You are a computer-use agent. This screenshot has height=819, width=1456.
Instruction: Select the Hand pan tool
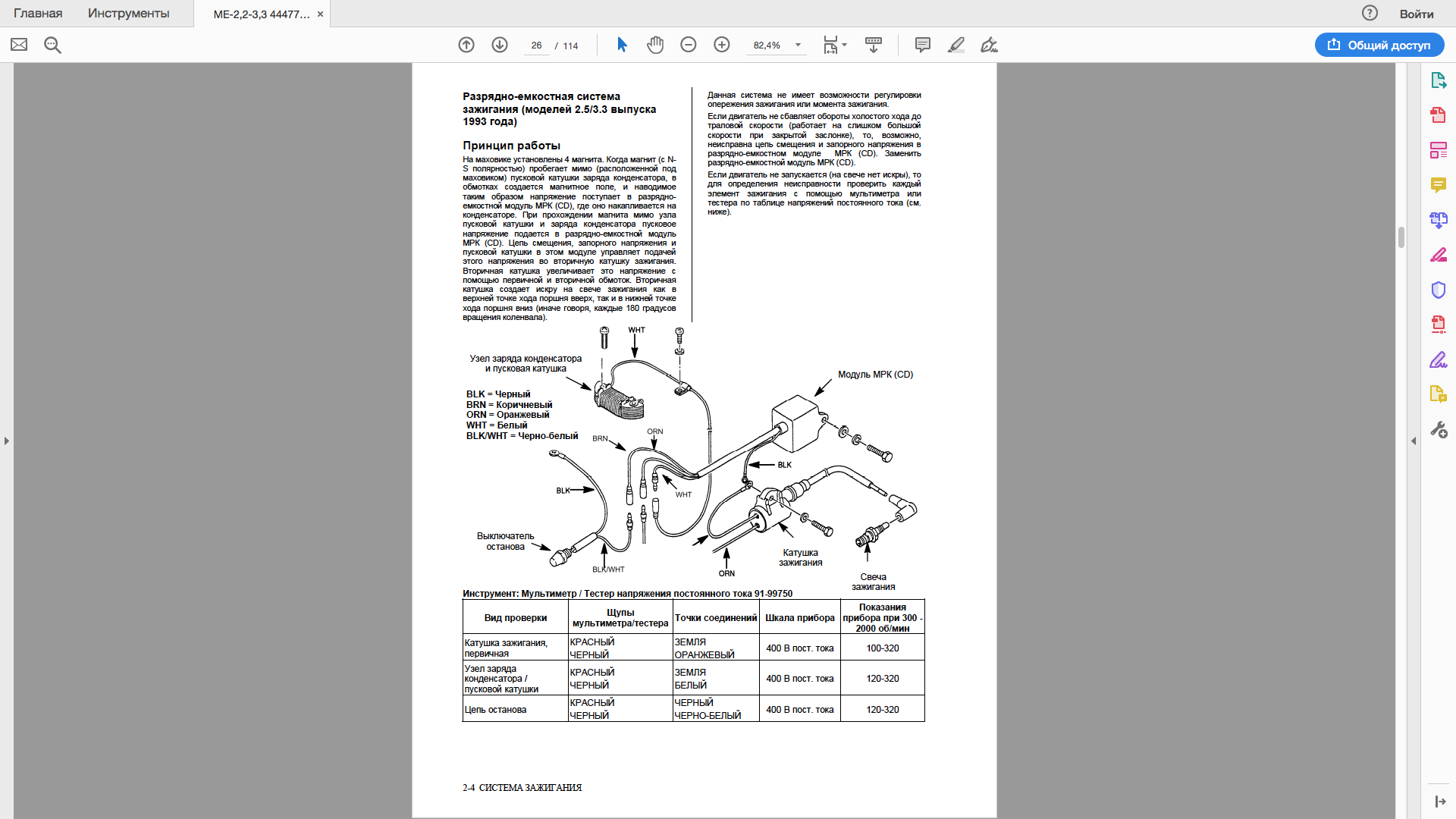(655, 45)
